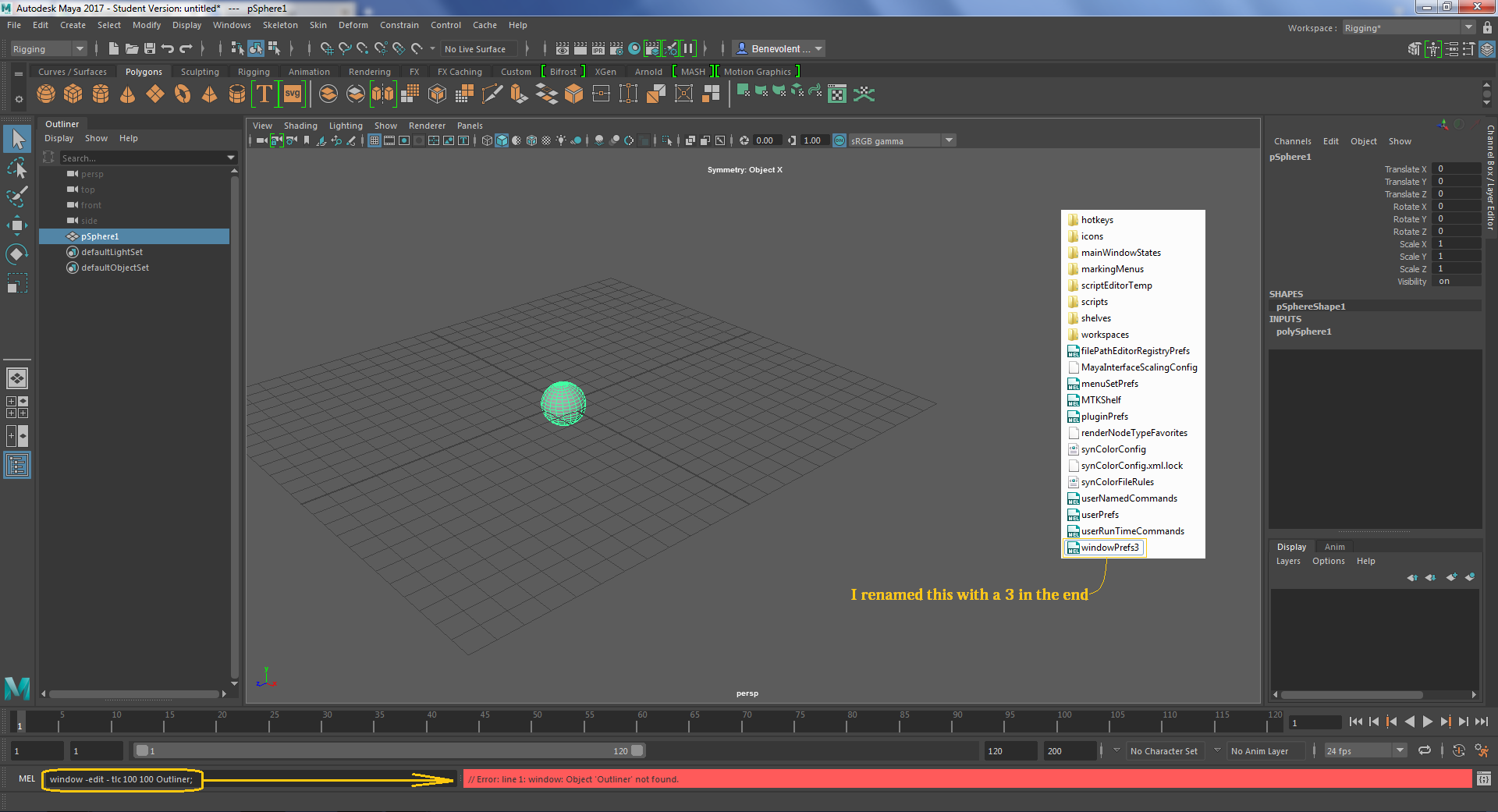Click the polygon cube shelf icon
The height and width of the screenshot is (812, 1498).
73,94
